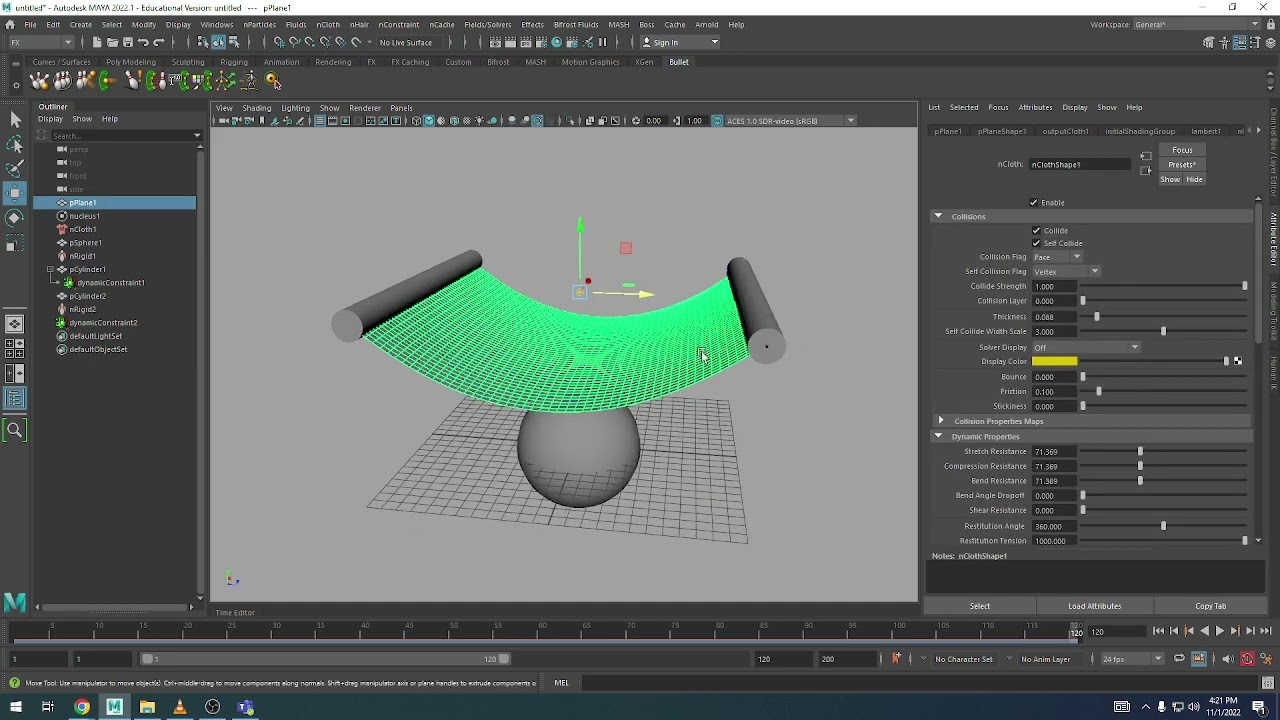Open the ACES 1.0 SDR-video view transform dropdown

coord(790,121)
